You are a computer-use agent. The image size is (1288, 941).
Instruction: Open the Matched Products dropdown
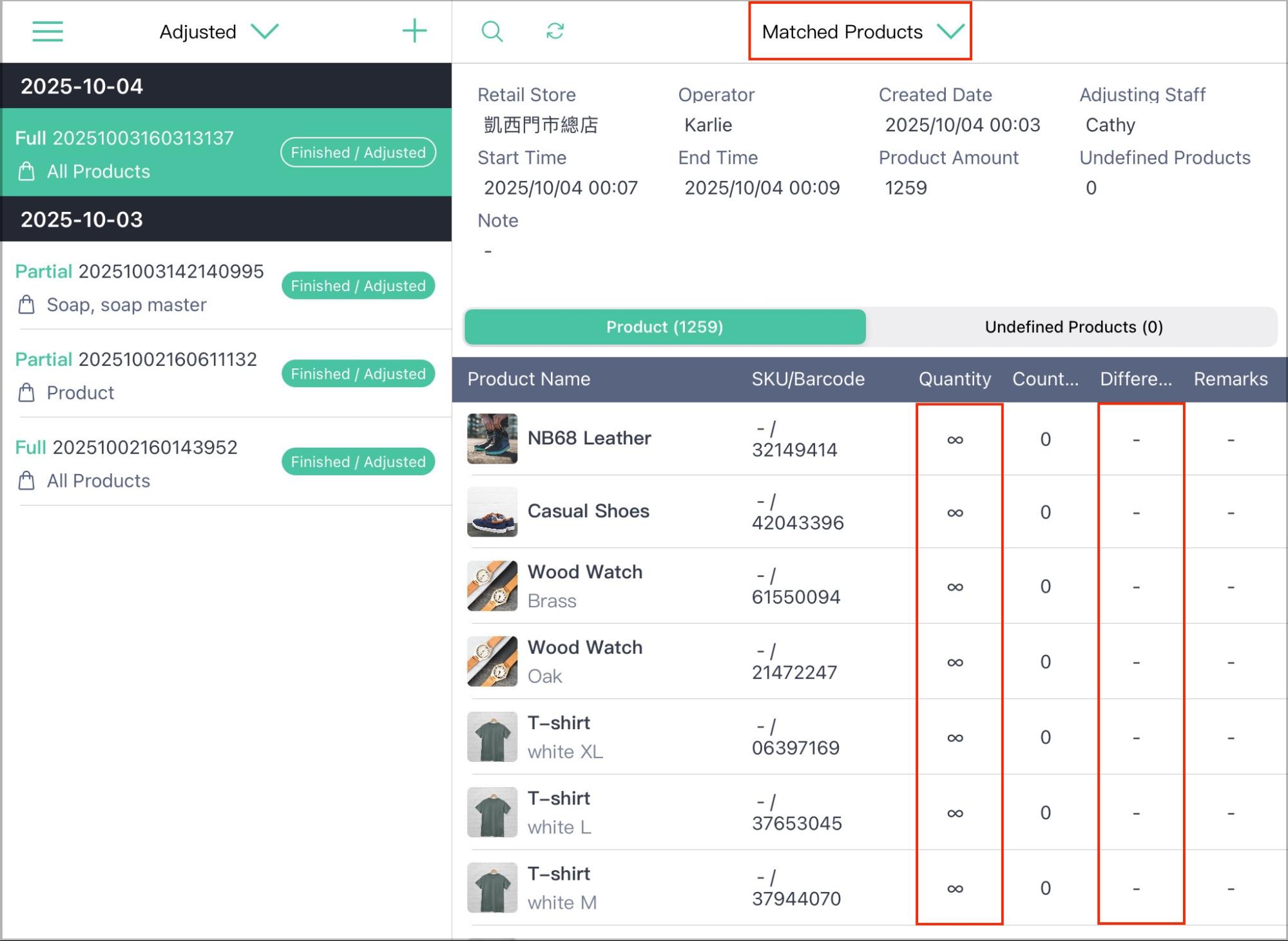pos(860,32)
